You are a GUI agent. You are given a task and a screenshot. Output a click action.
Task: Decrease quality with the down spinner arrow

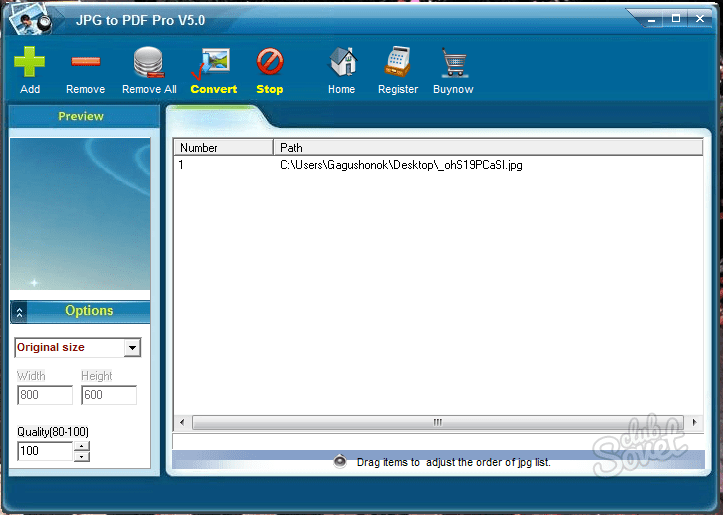click(x=82, y=456)
